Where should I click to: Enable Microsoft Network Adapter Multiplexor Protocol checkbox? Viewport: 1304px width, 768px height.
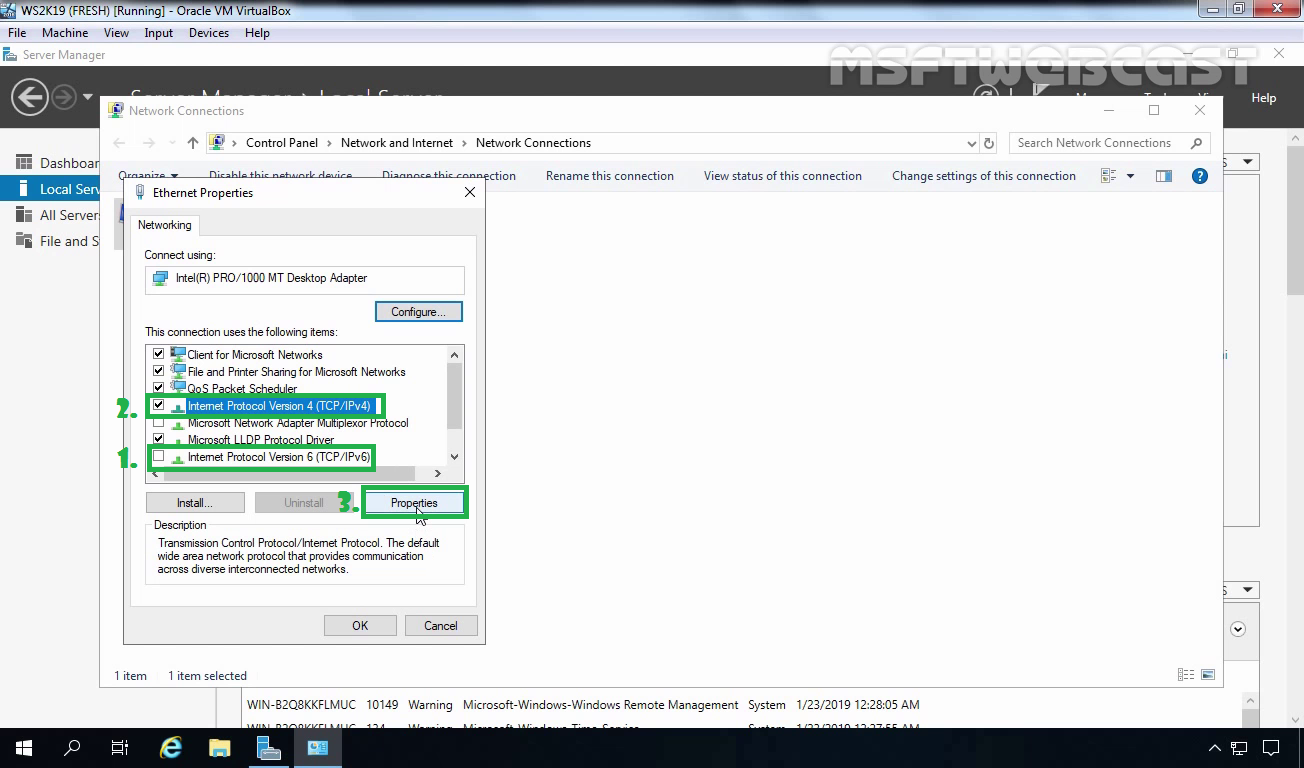[158, 422]
